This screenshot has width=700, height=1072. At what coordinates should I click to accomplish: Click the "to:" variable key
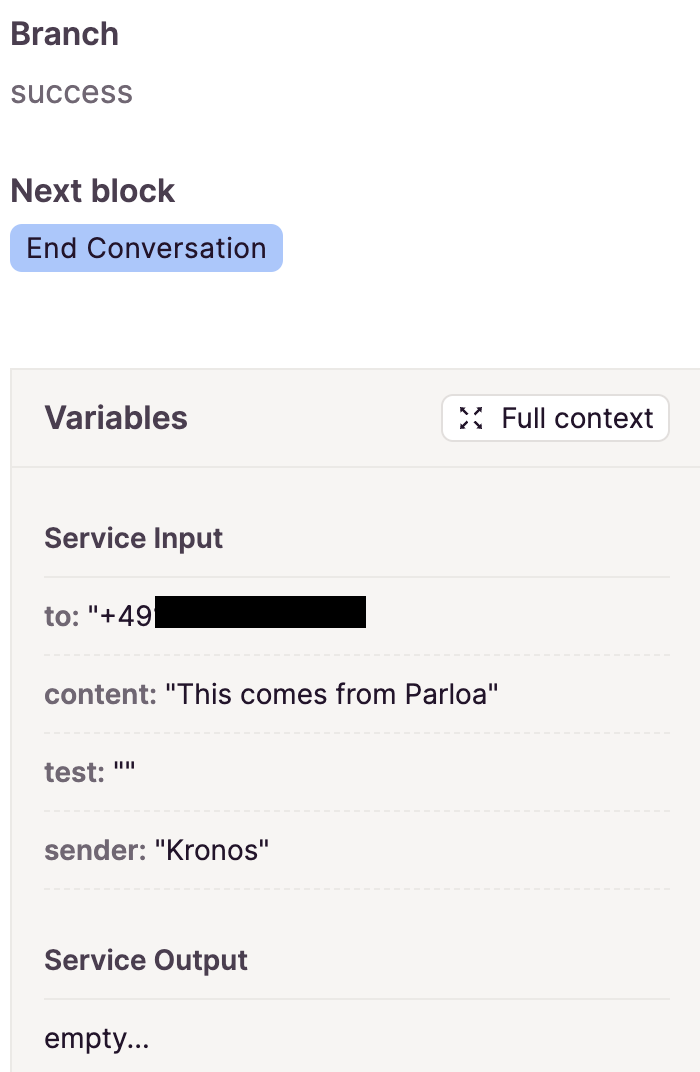(x=62, y=616)
